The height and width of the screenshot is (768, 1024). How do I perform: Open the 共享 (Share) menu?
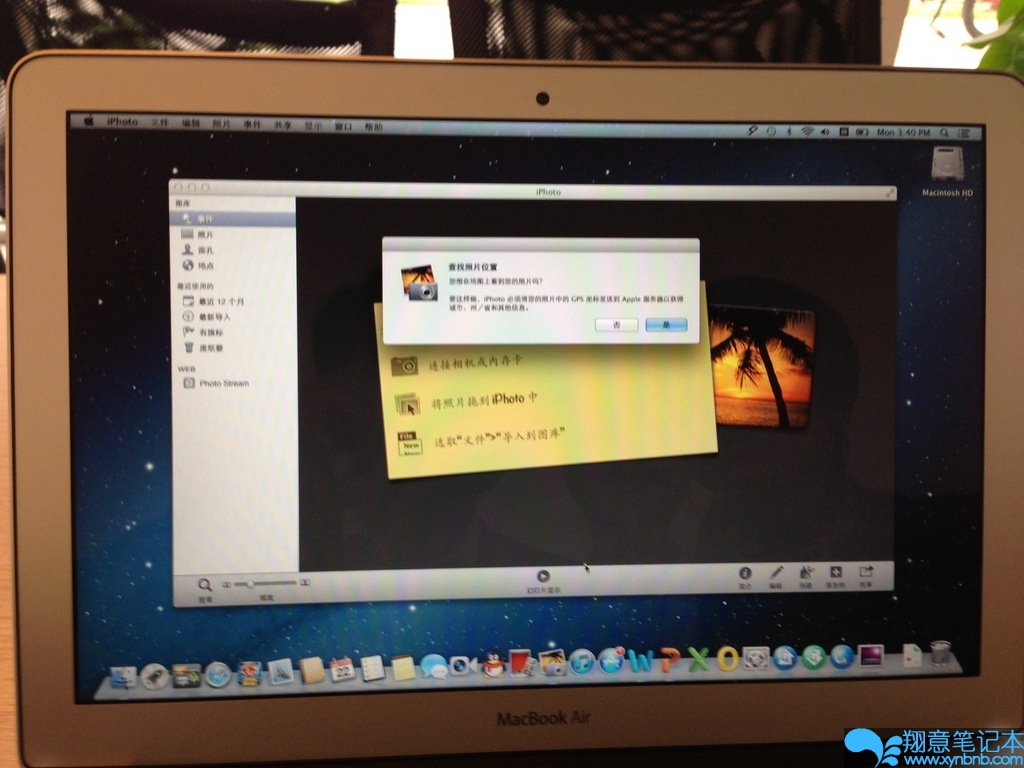pyautogui.click(x=283, y=125)
